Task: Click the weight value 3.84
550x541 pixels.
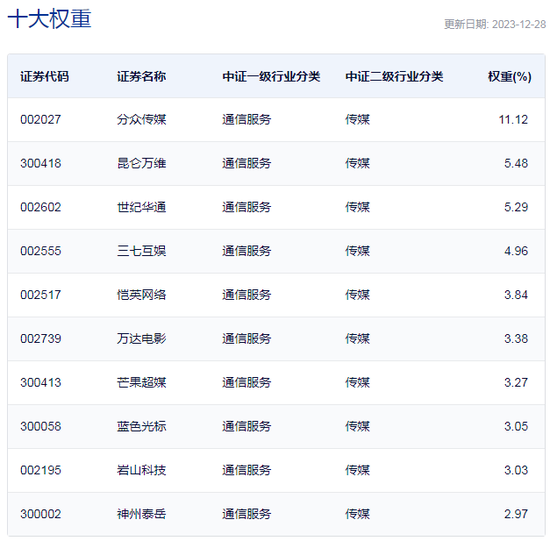Action: [516, 295]
